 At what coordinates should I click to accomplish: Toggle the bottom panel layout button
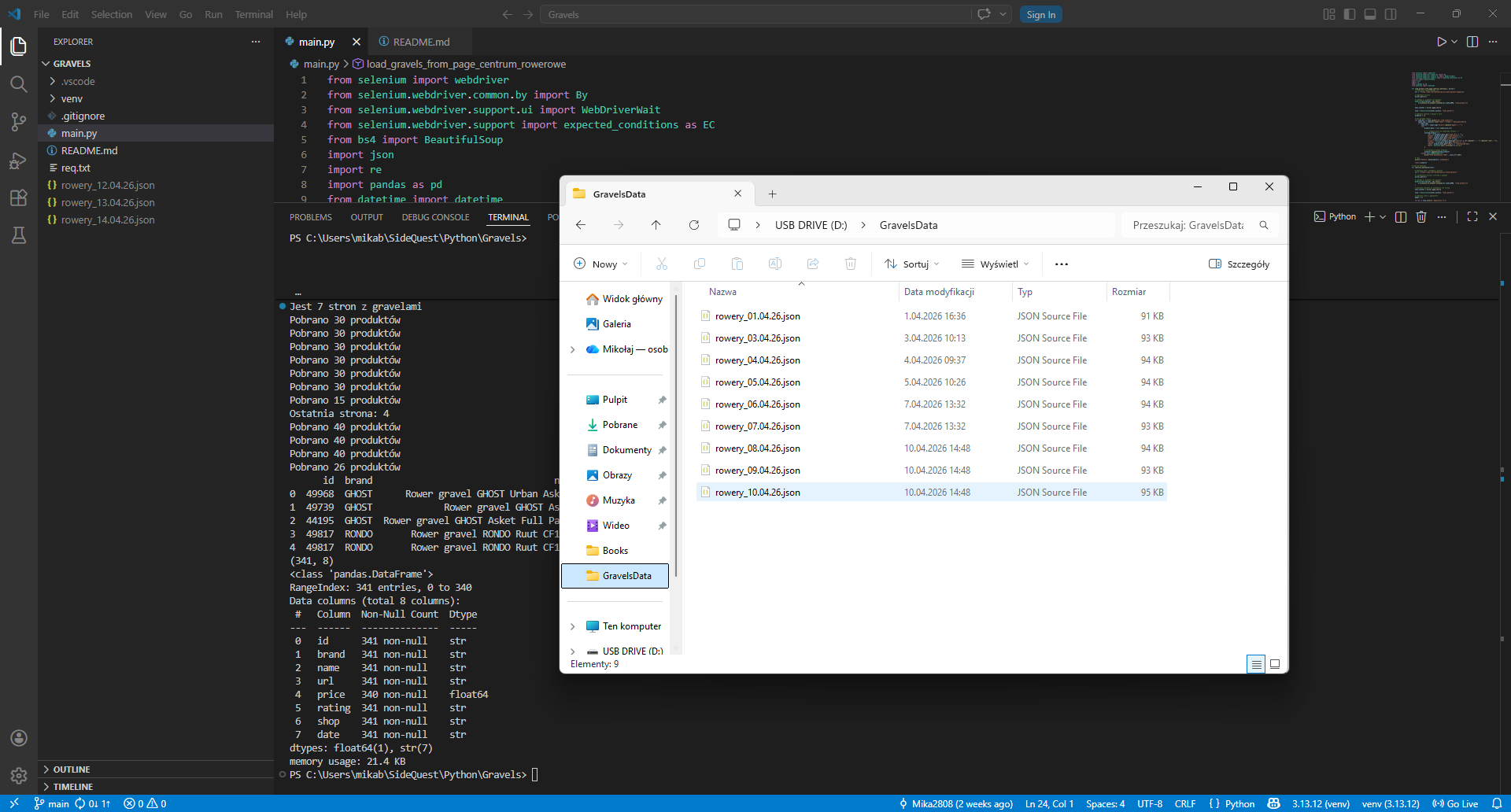tap(1370, 14)
